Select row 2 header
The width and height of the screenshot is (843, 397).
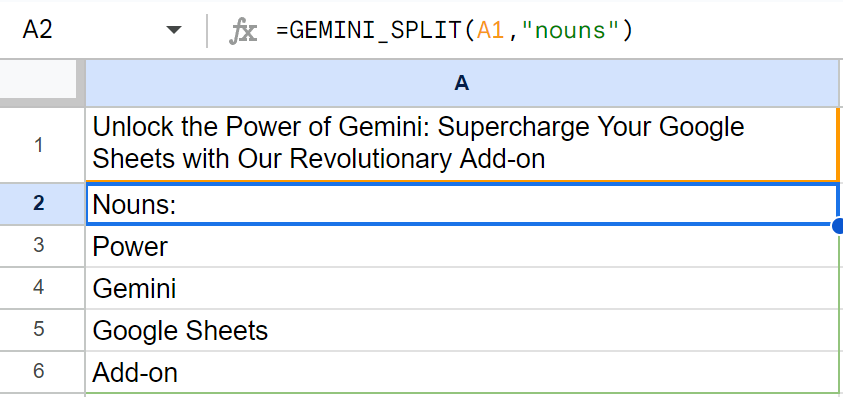39,203
